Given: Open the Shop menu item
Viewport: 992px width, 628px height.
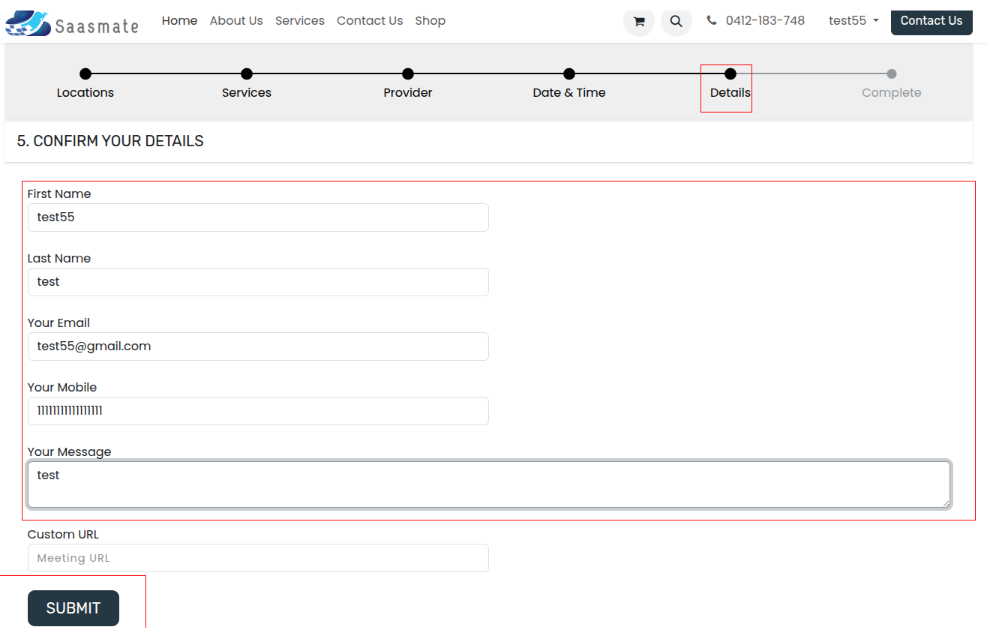Looking at the screenshot, I should 430,21.
